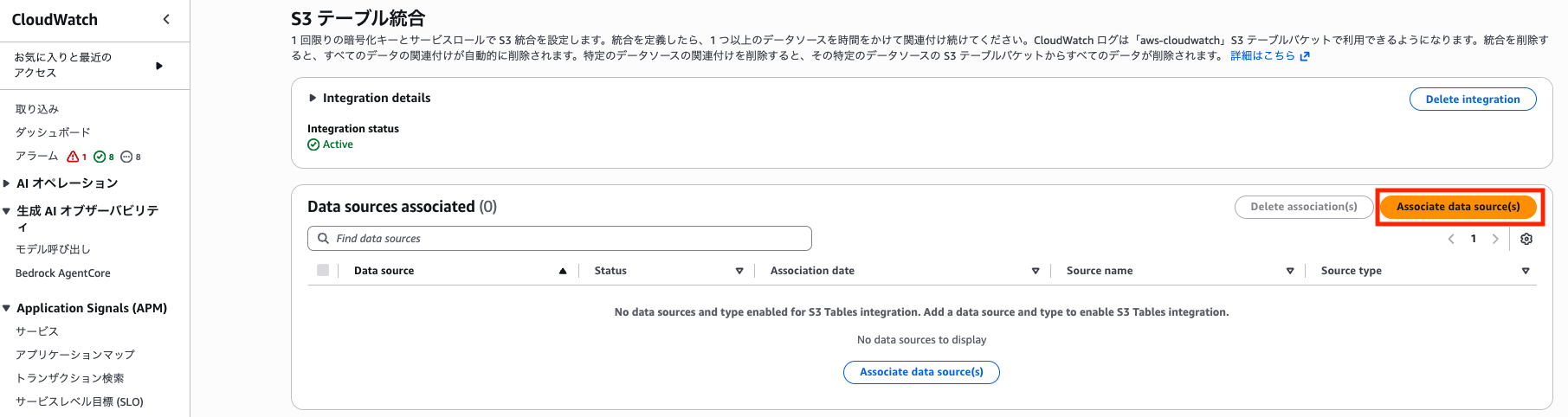This screenshot has height=417, width=1568.
Task: Expand the Integration details section
Action: tap(313, 98)
